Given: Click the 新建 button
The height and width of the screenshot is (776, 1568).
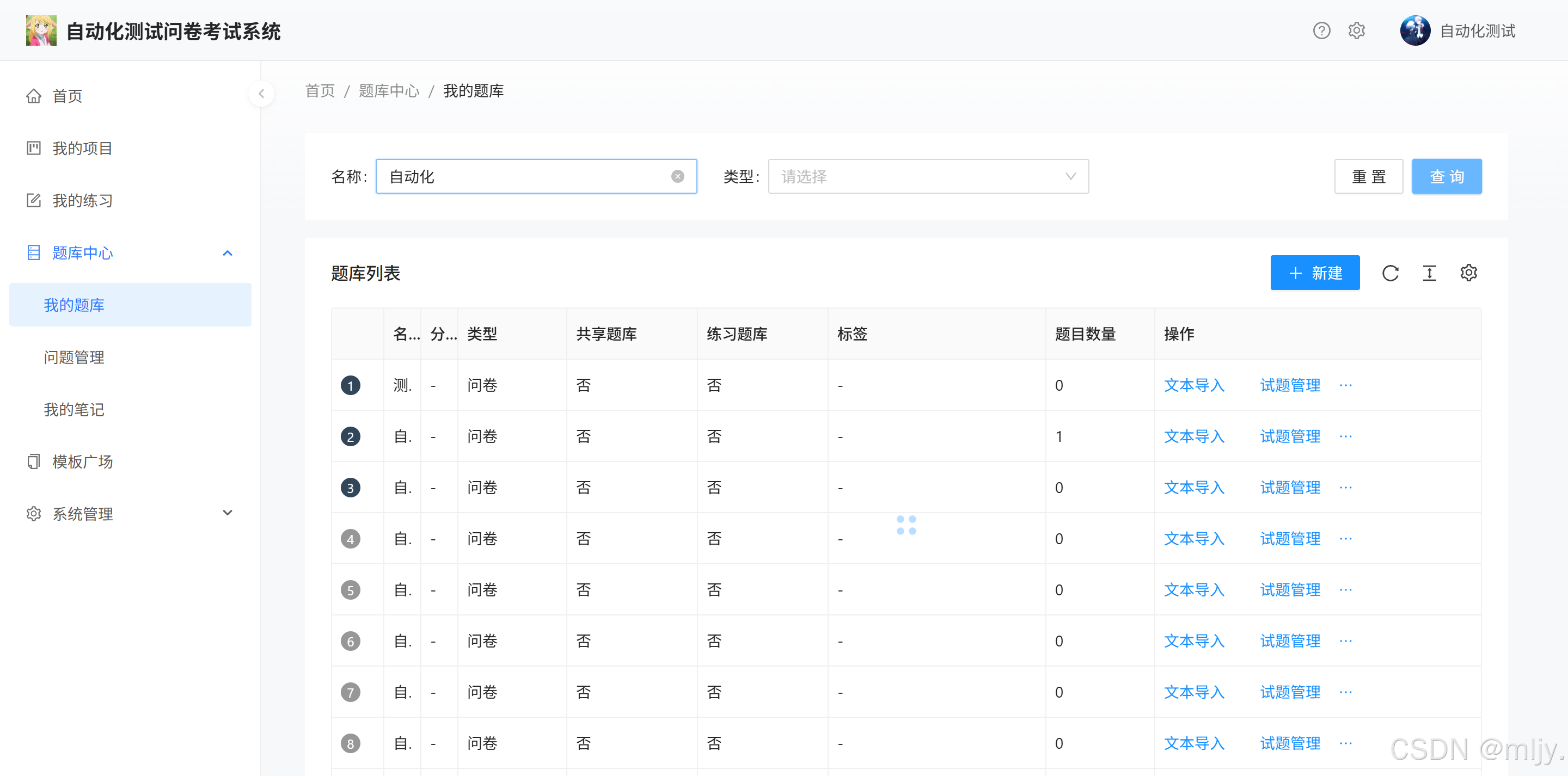Looking at the screenshot, I should tap(1315, 273).
